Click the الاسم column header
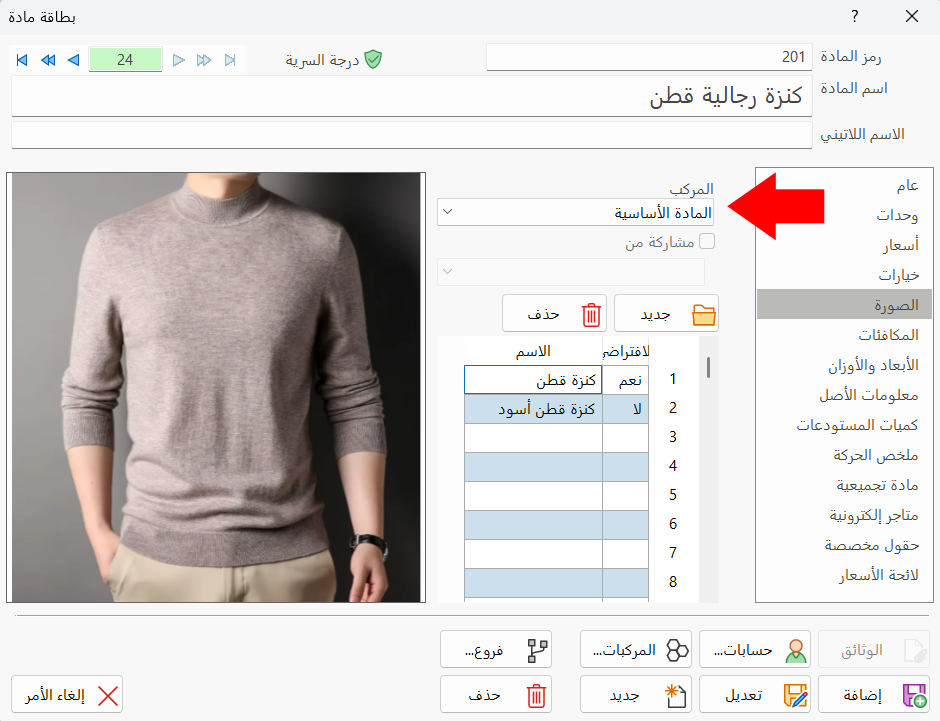Screen dimensions: 940x721 pyautogui.click(x=533, y=351)
